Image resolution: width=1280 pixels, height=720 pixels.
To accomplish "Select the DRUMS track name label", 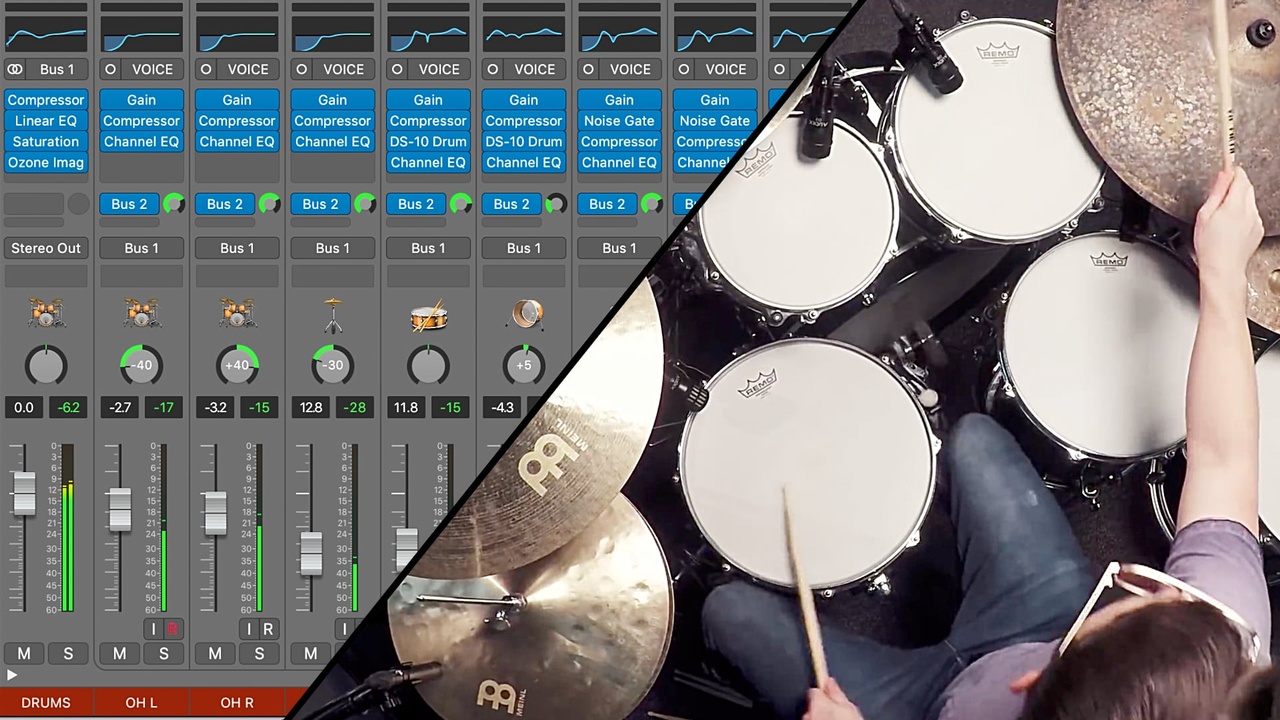I will (x=46, y=703).
